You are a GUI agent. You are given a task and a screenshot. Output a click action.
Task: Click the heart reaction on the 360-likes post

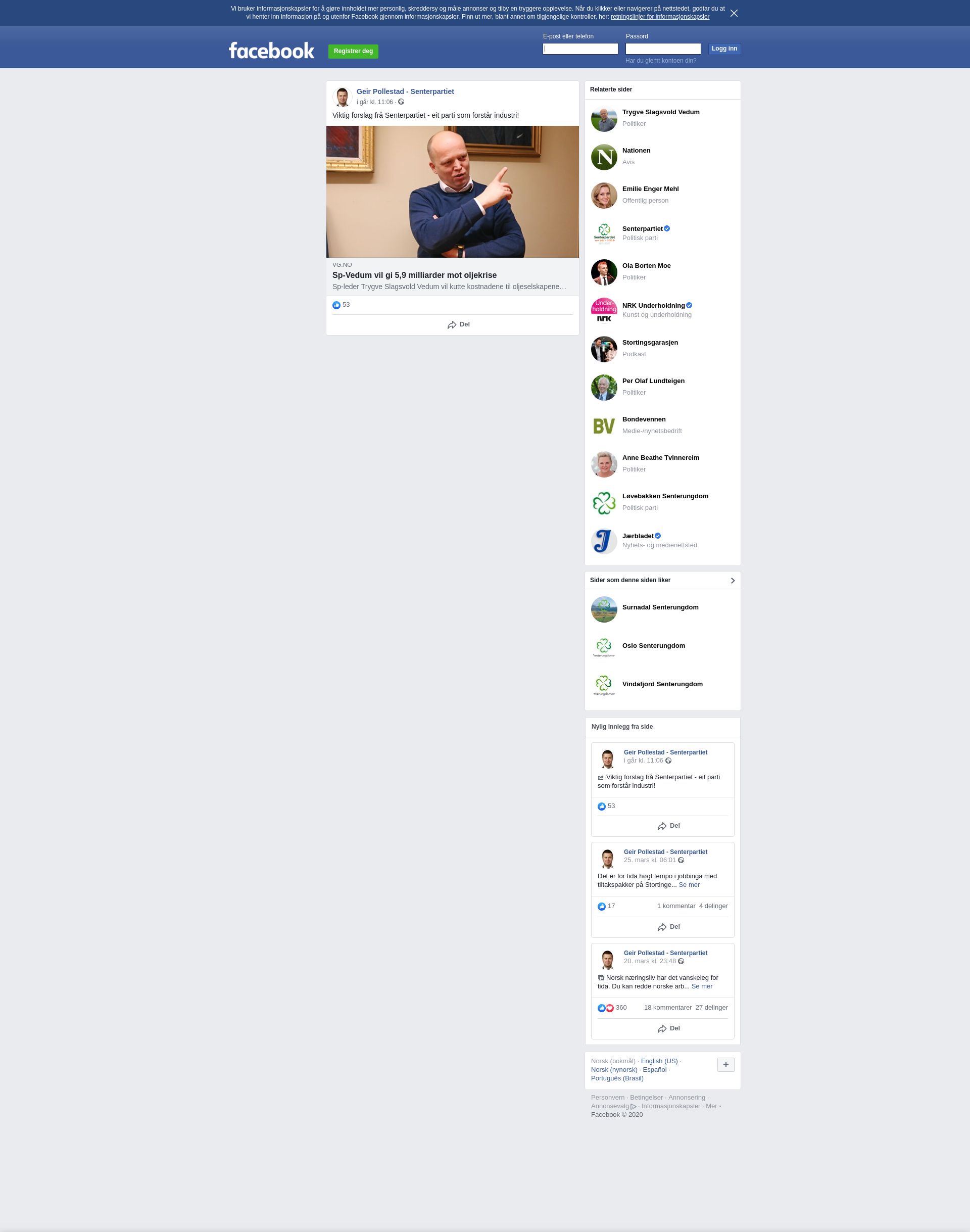[610, 1008]
